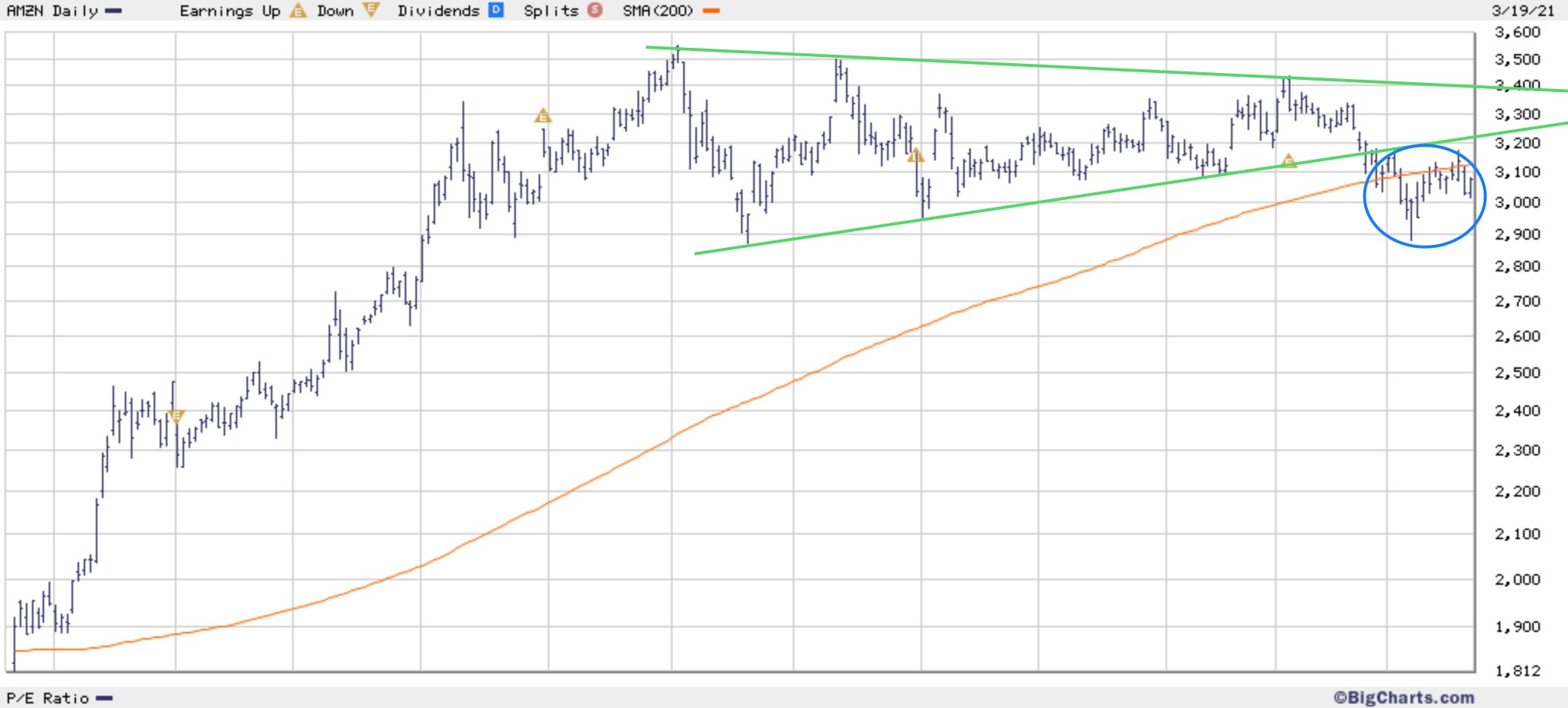Click the 3,300 price axis label
The width and height of the screenshot is (1568, 708).
pos(1517,115)
